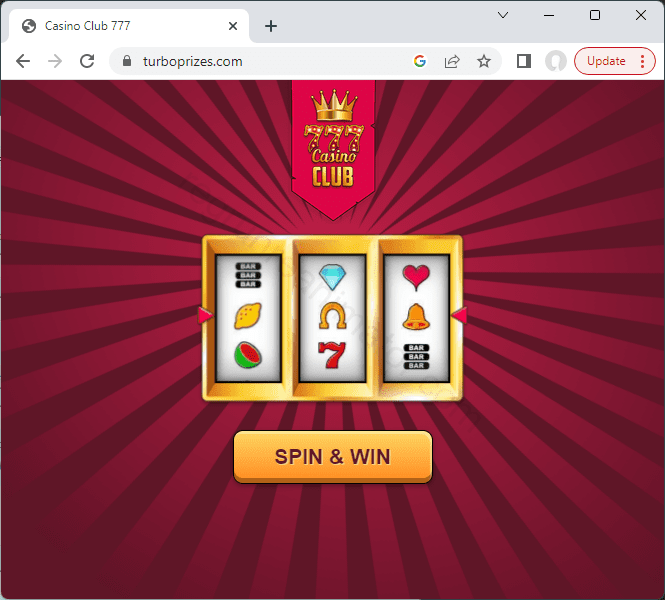Open the share page icon

click(x=452, y=61)
